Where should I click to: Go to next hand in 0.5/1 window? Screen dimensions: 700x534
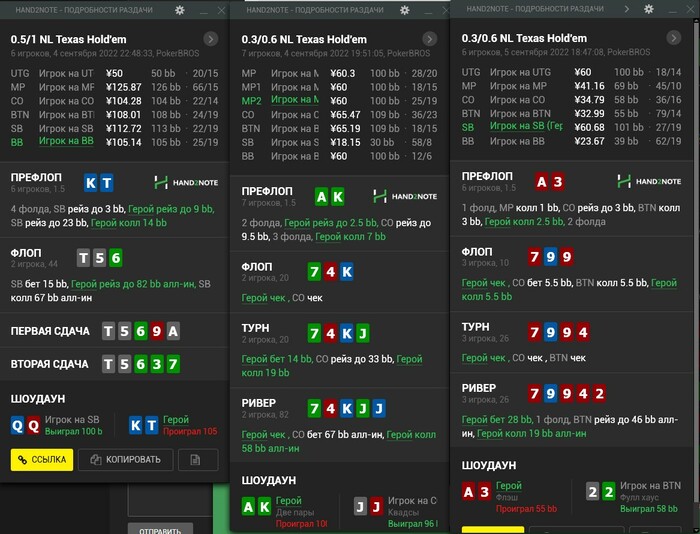click(210, 39)
